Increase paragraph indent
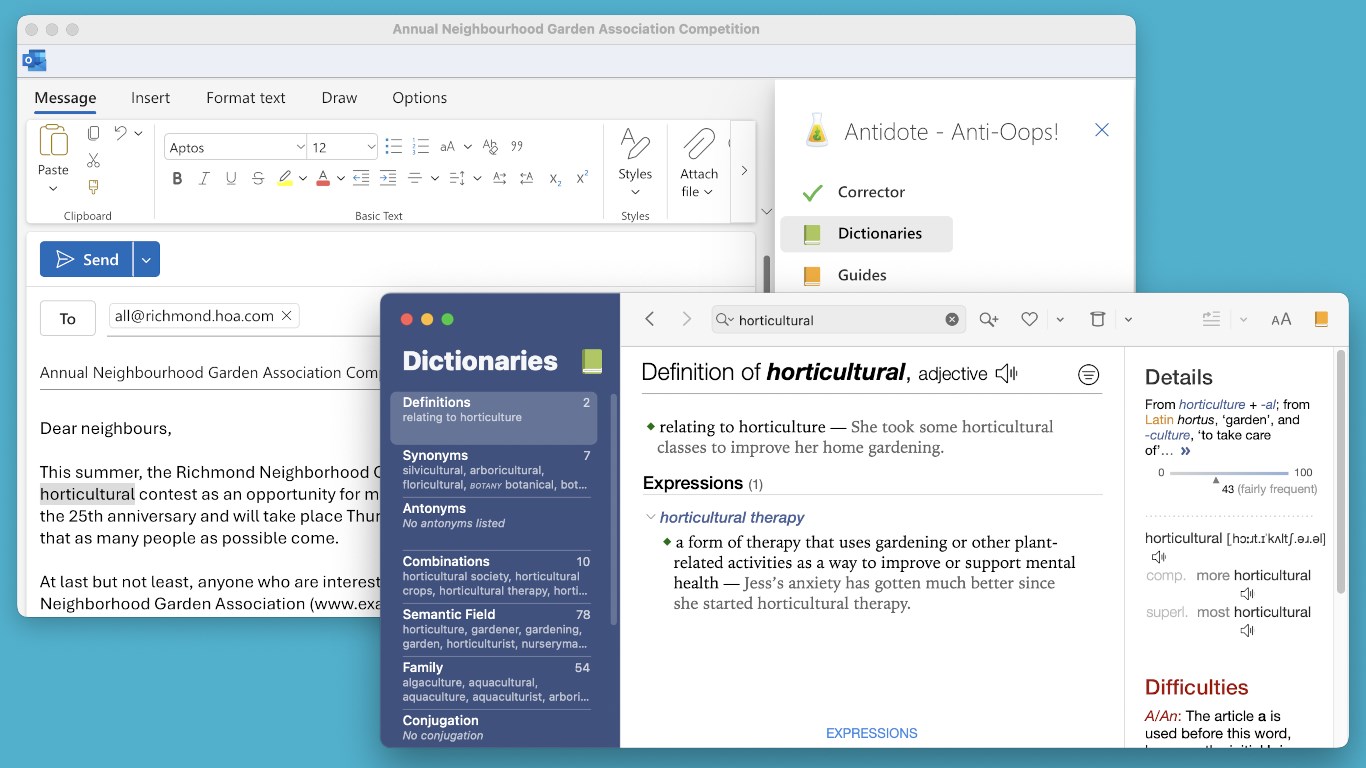1366x768 pixels. [388, 178]
